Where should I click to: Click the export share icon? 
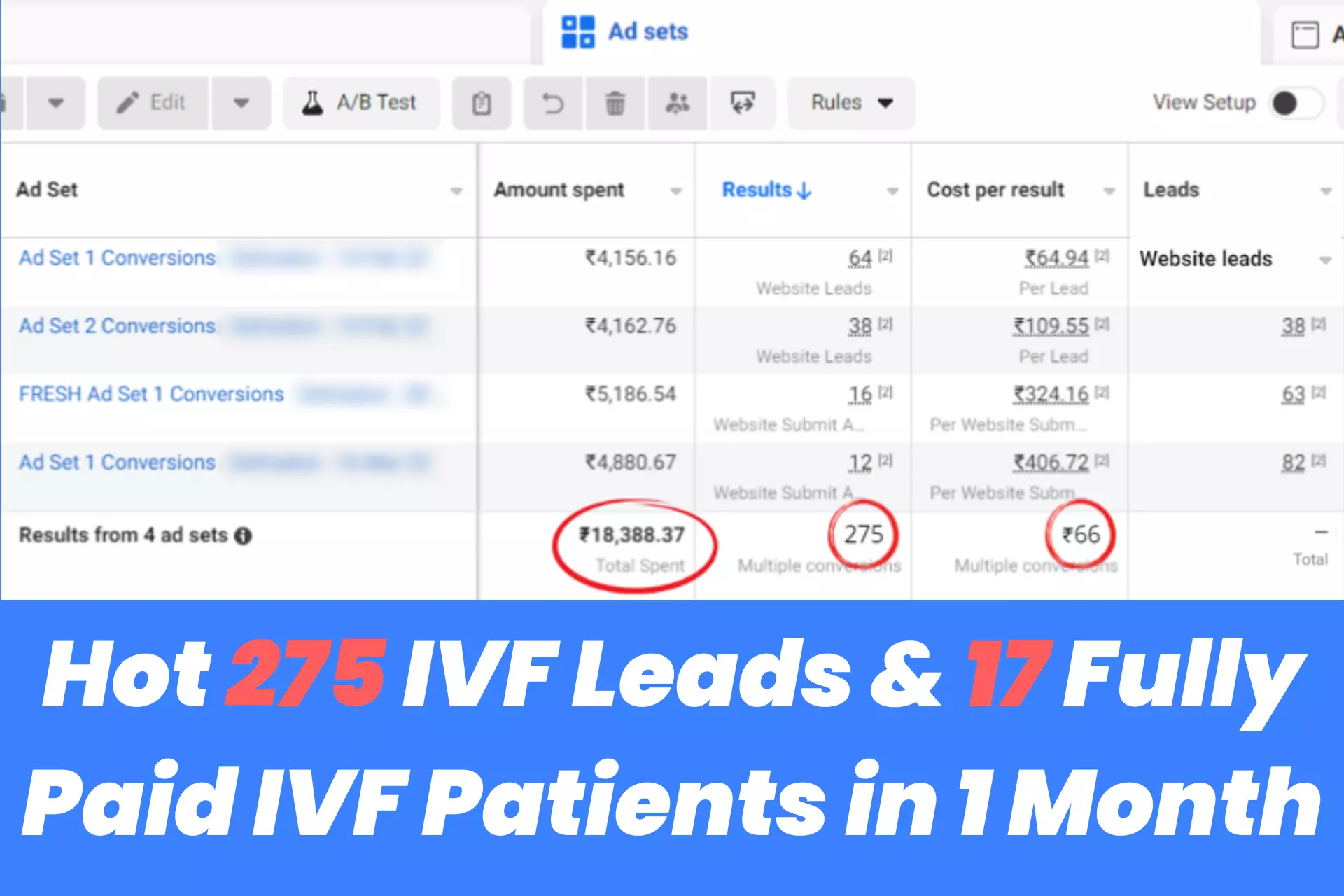tap(743, 104)
